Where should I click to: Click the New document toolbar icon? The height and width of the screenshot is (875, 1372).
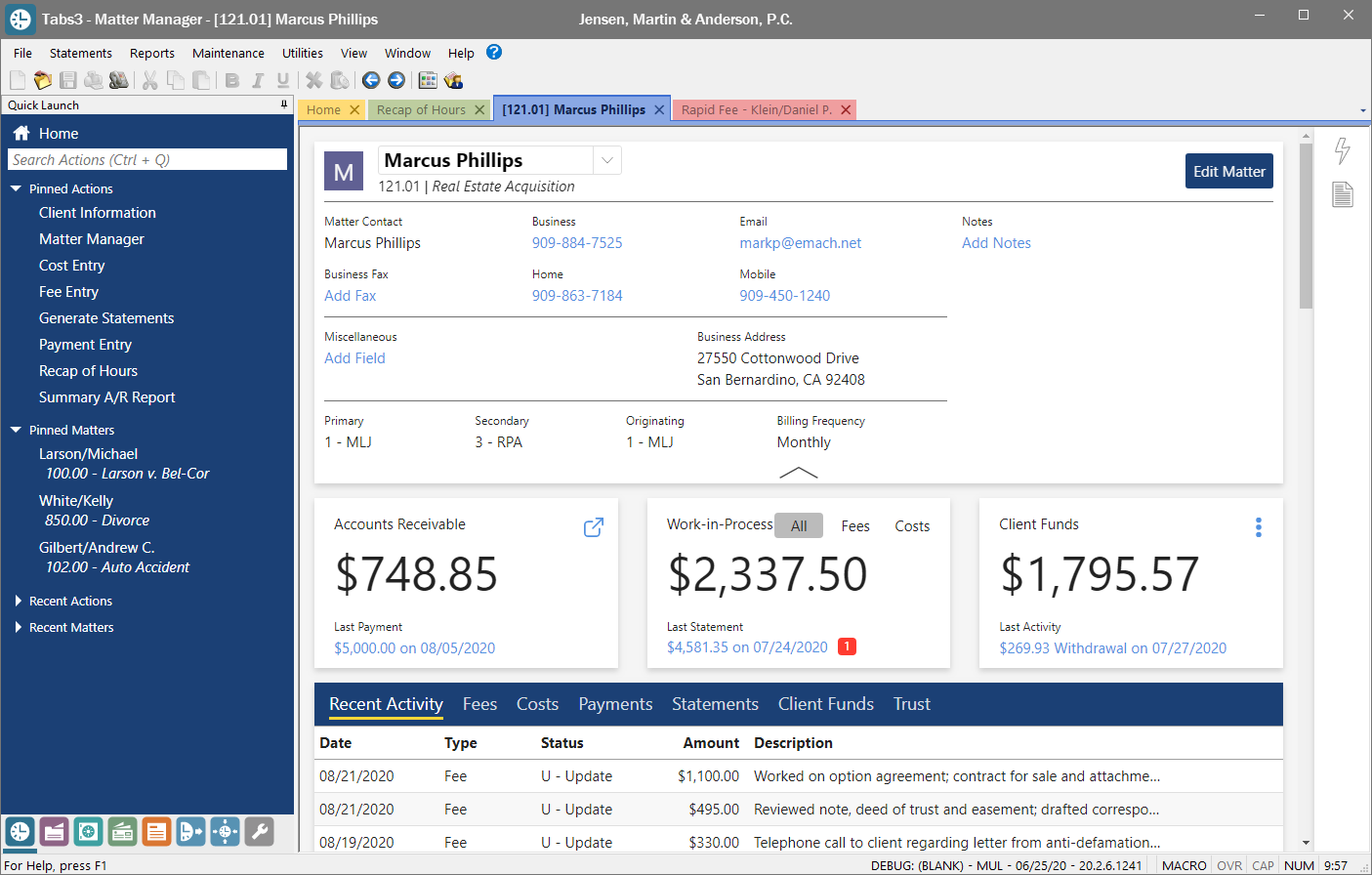[x=18, y=80]
